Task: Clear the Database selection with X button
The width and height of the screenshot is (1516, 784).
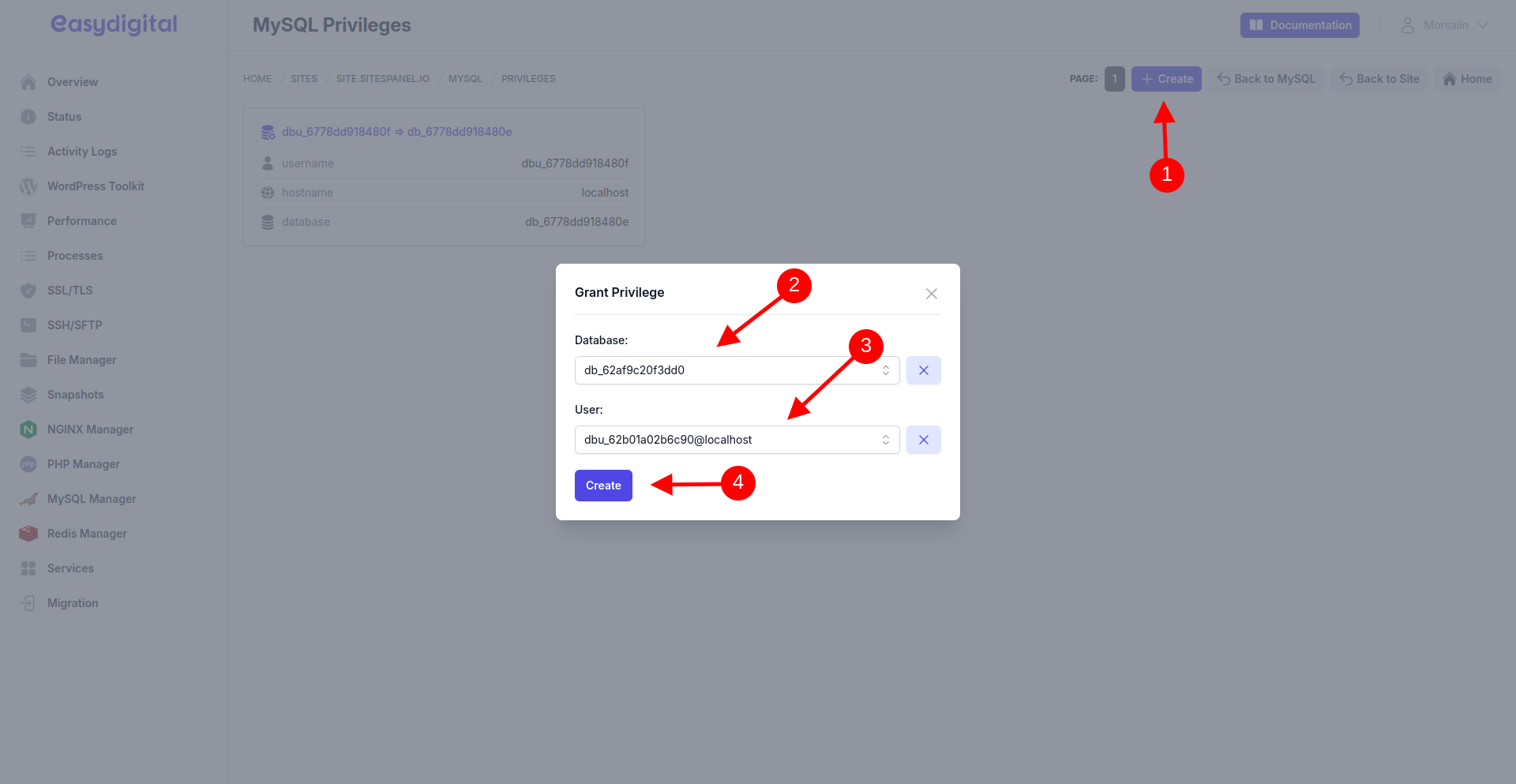Action: pos(923,370)
